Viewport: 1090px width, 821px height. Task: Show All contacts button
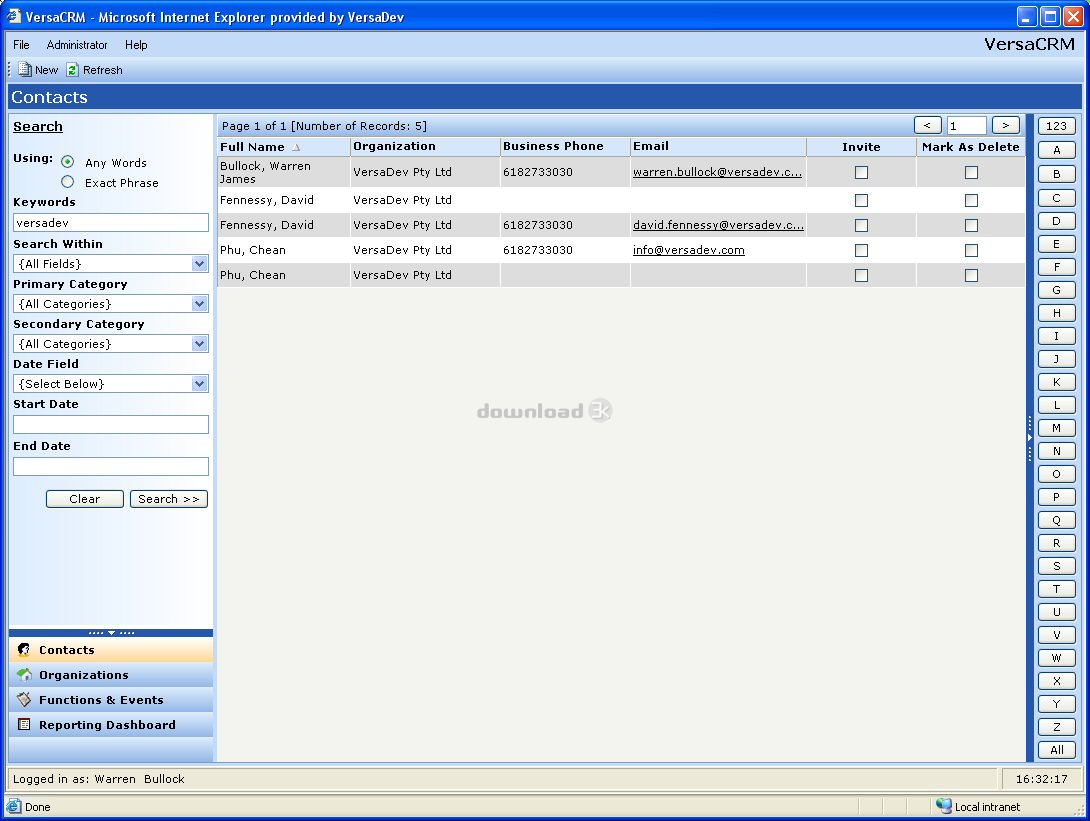click(1057, 750)
